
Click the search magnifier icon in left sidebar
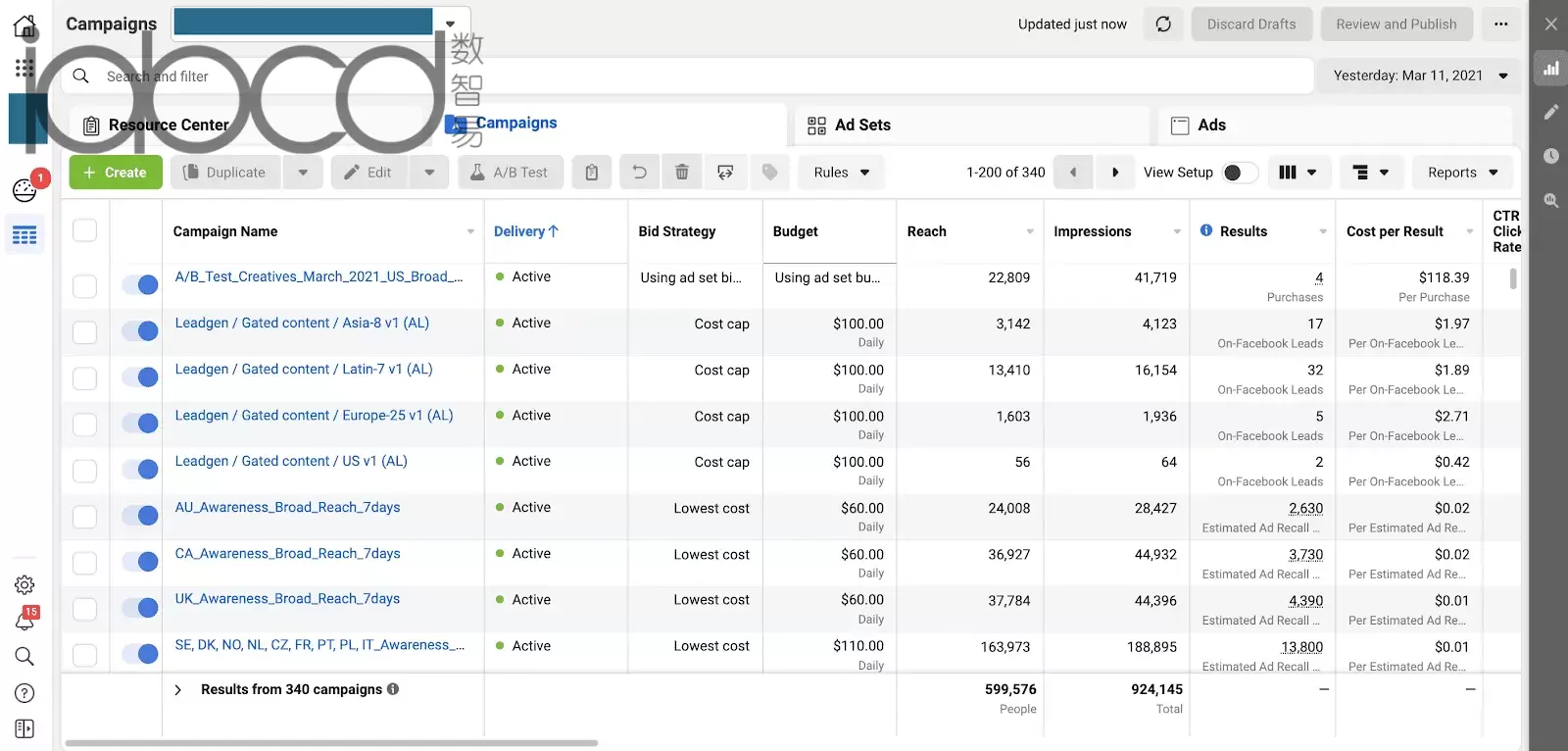click(24, 657)
